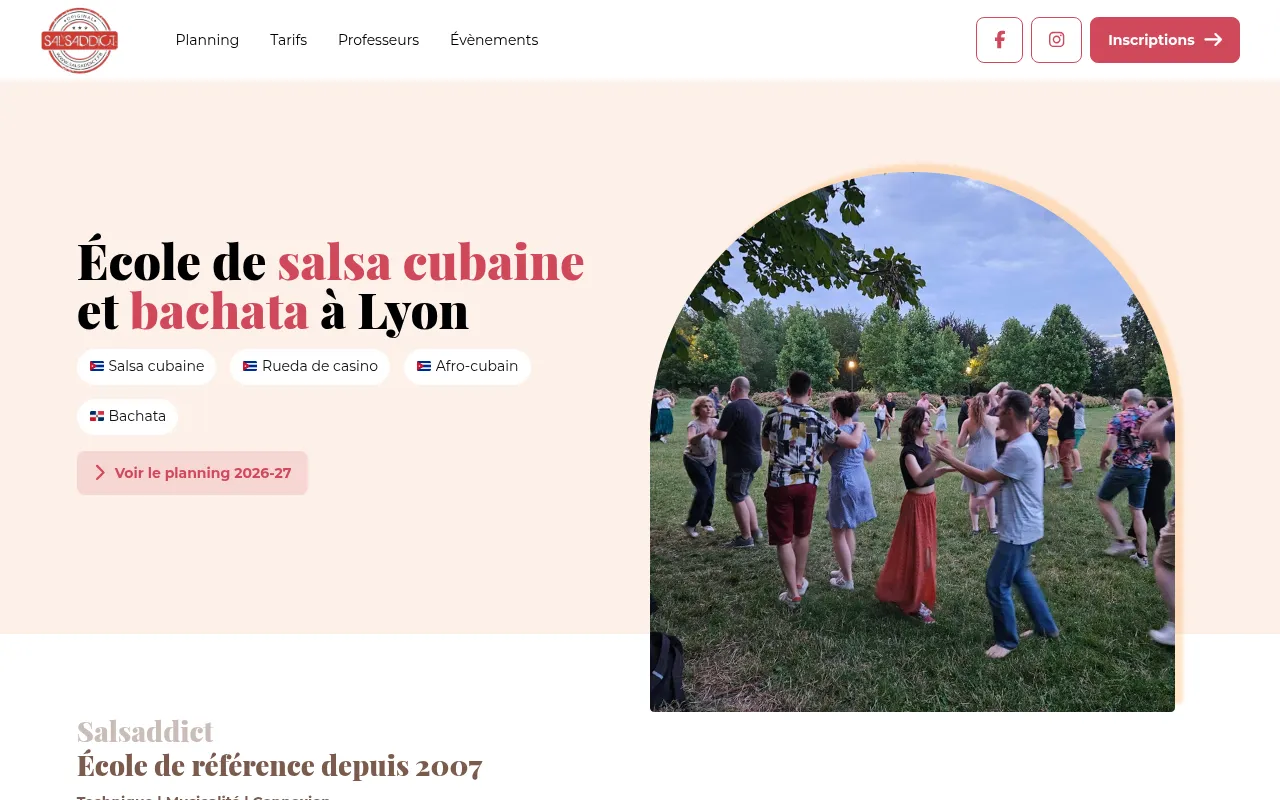
Task: Go to the Tarifs page
Action: tap(288, 40)
